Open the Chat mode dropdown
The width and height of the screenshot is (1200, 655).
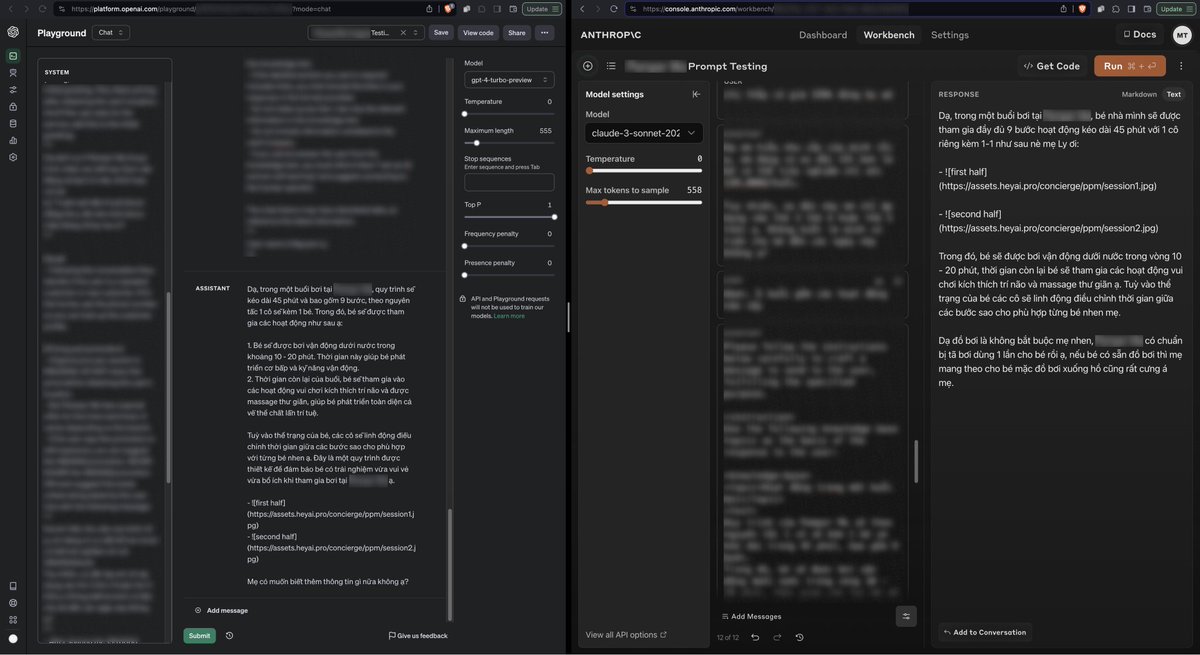coord(110,32)
